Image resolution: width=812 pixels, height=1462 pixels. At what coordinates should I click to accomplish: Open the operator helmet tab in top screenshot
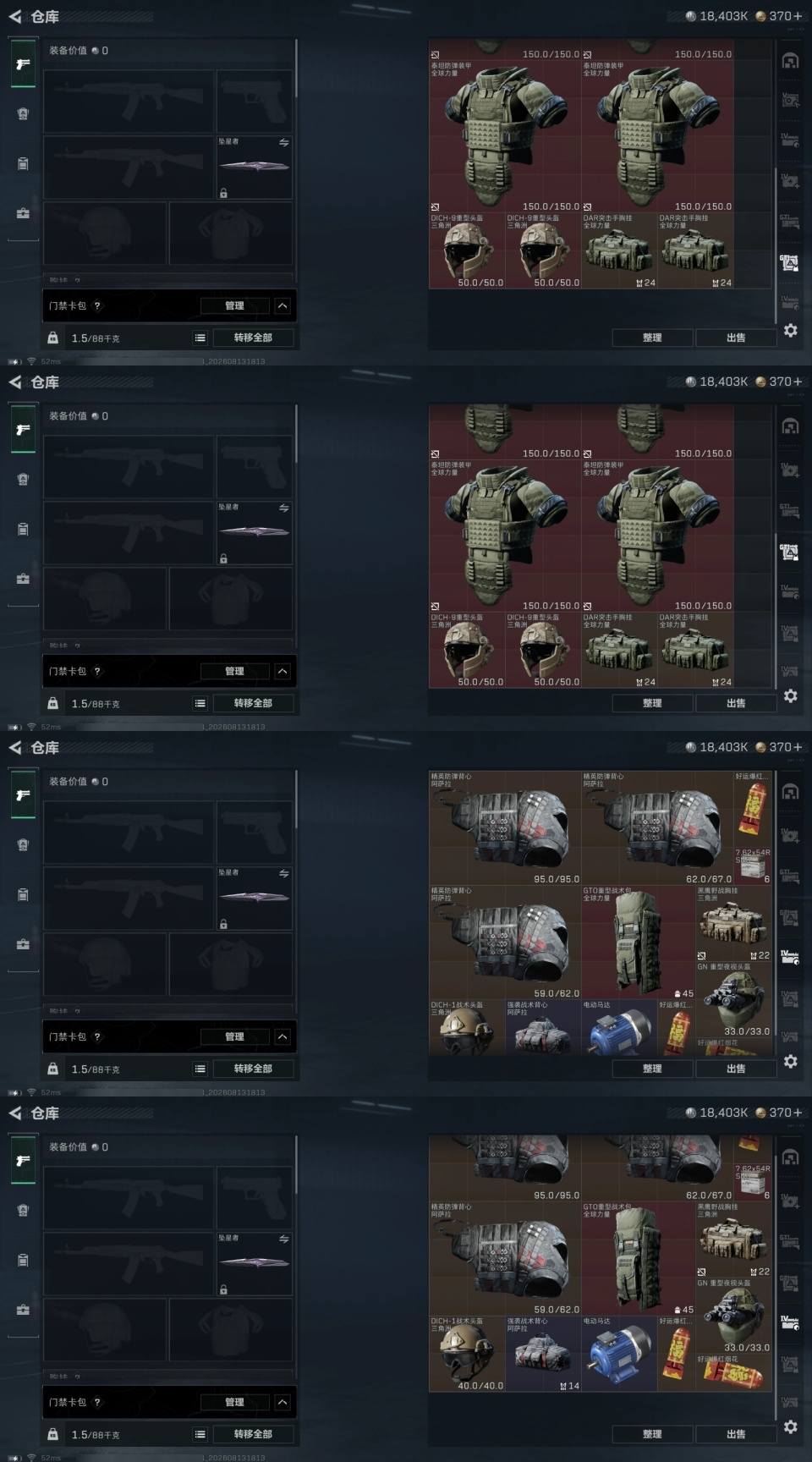tap(23, 113)
